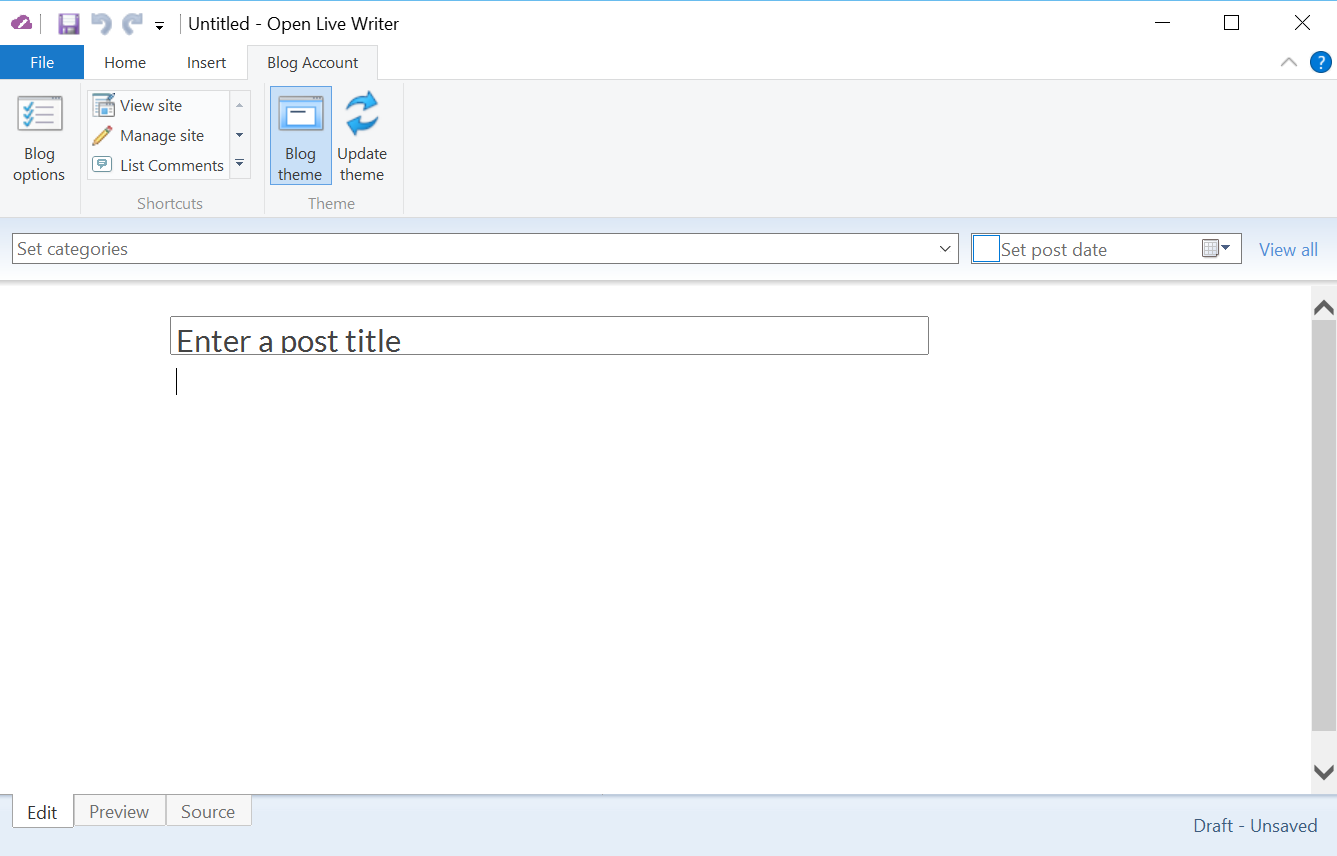The height and width of the screenshot is (856, 1337).
Task: Open Blog options
Action: click(x=39, y=139)
